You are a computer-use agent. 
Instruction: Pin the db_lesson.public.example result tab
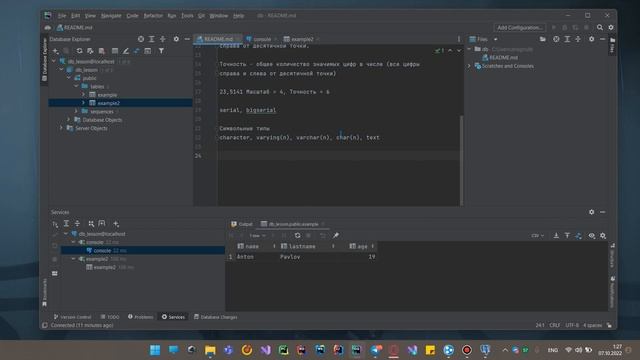tap(336, 236)
